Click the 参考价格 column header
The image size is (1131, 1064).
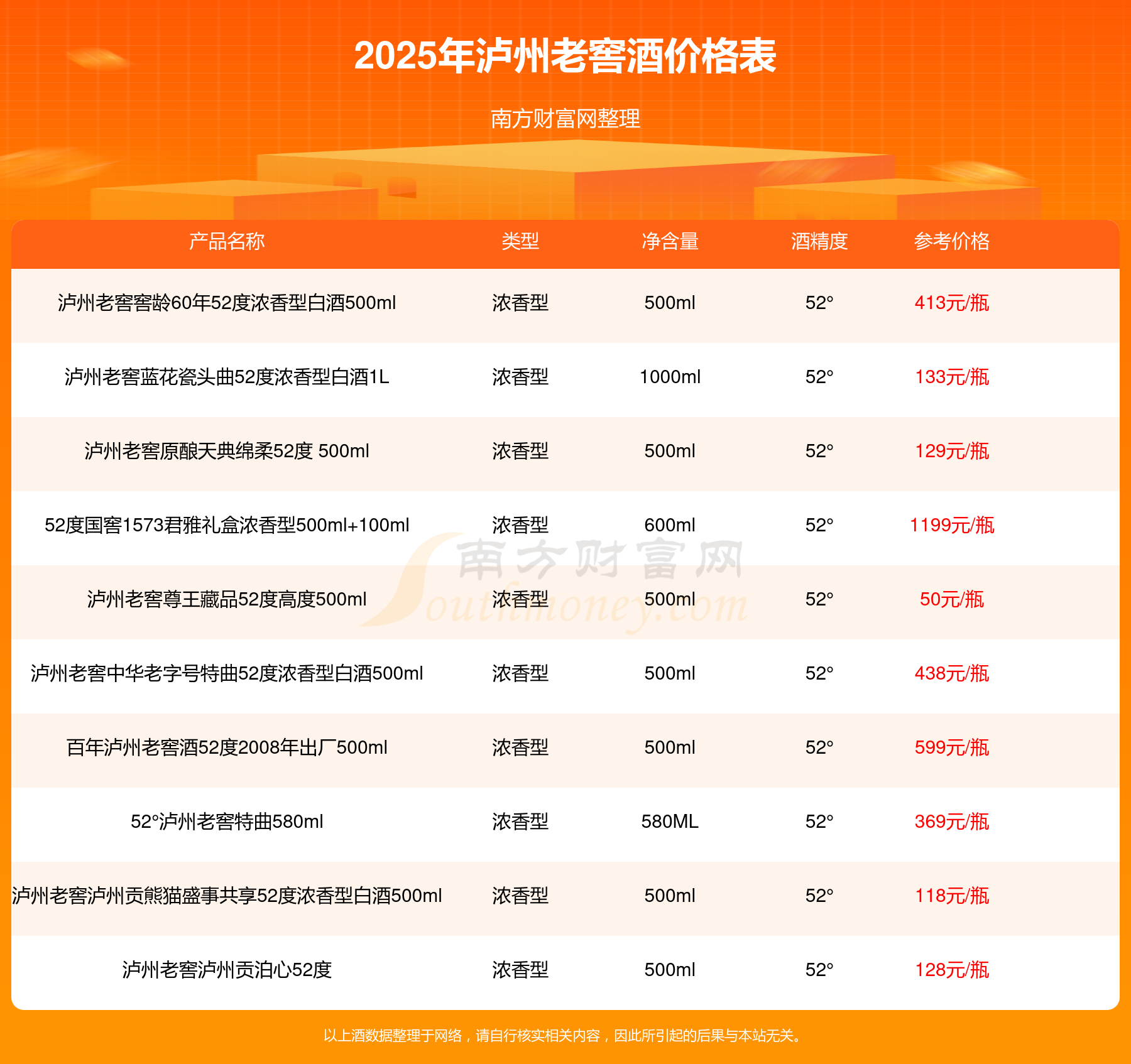(x=952, y=241)
